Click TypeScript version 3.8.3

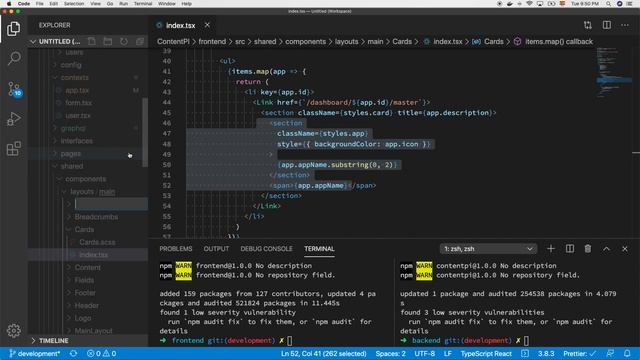point(546,353)
